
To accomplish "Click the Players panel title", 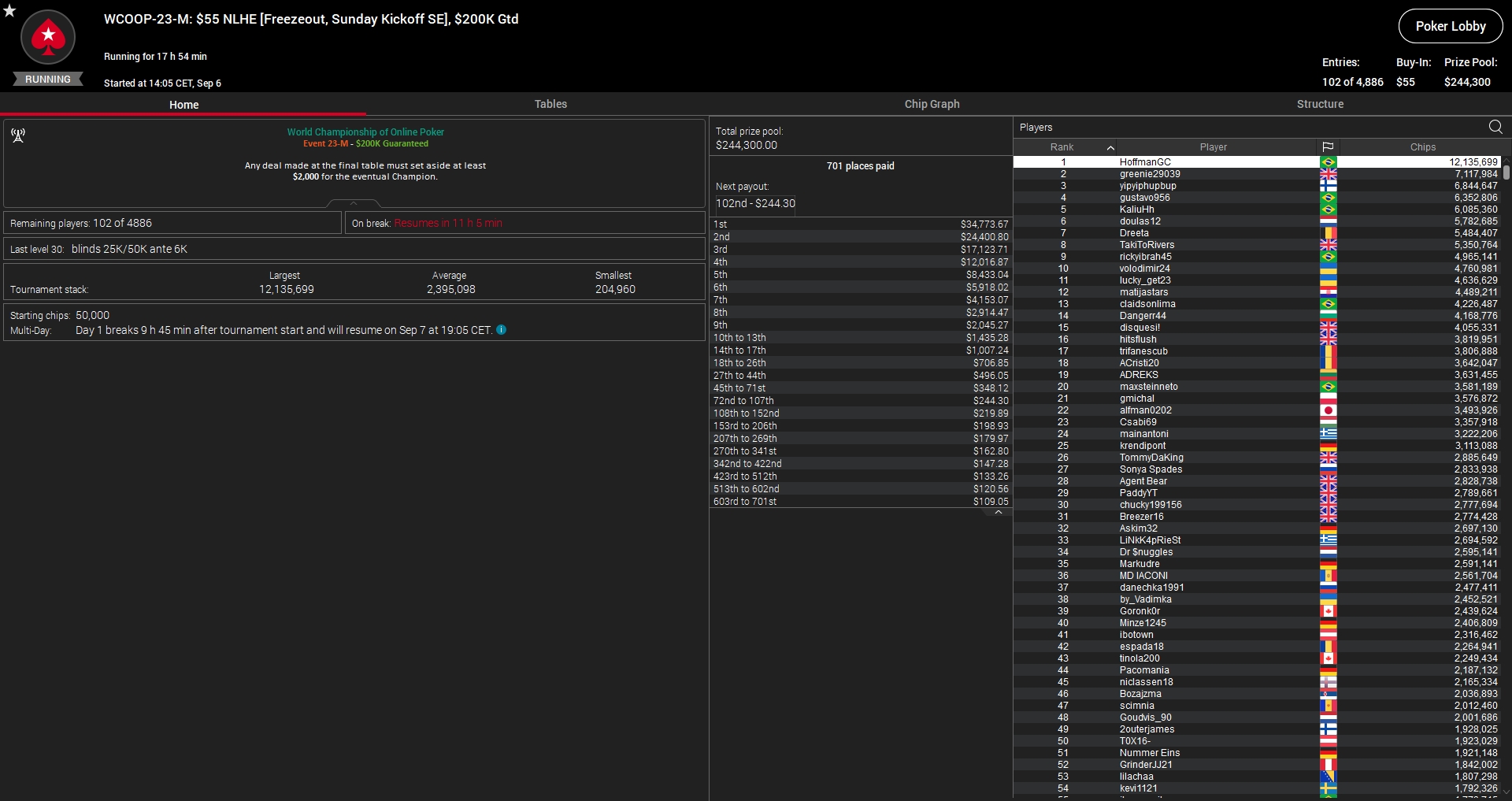I will (1036, 128).
